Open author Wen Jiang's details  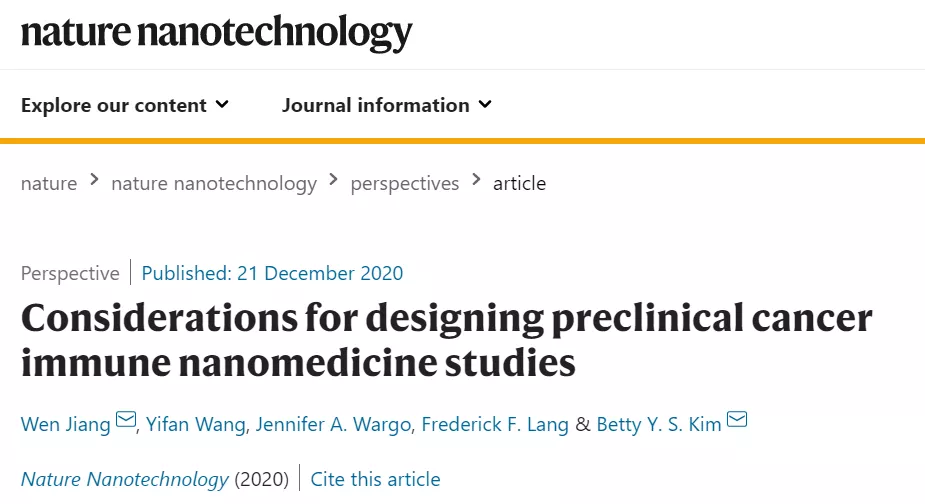(x=66, y=424)
